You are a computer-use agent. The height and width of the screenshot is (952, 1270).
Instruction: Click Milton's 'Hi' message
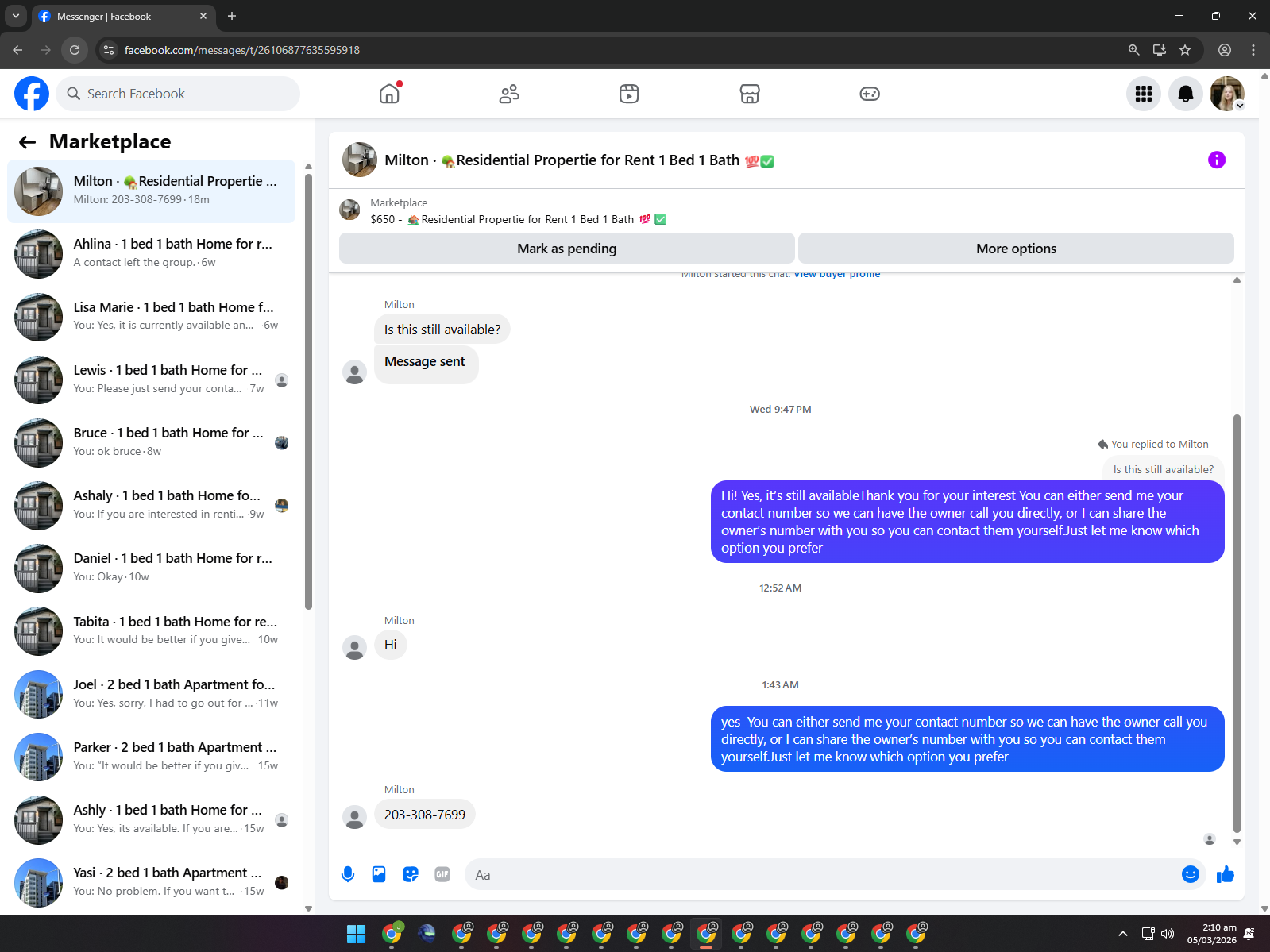391,645
